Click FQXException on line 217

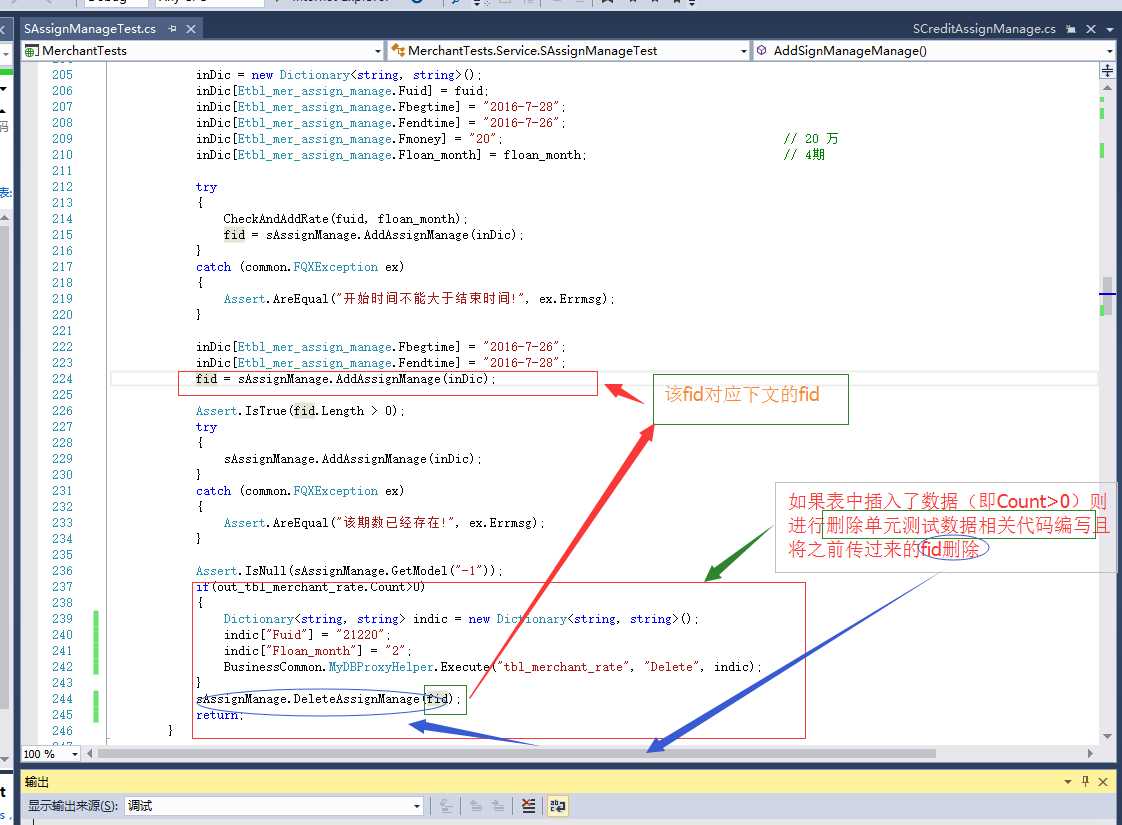pyautogui.click(x=336, y=267)
